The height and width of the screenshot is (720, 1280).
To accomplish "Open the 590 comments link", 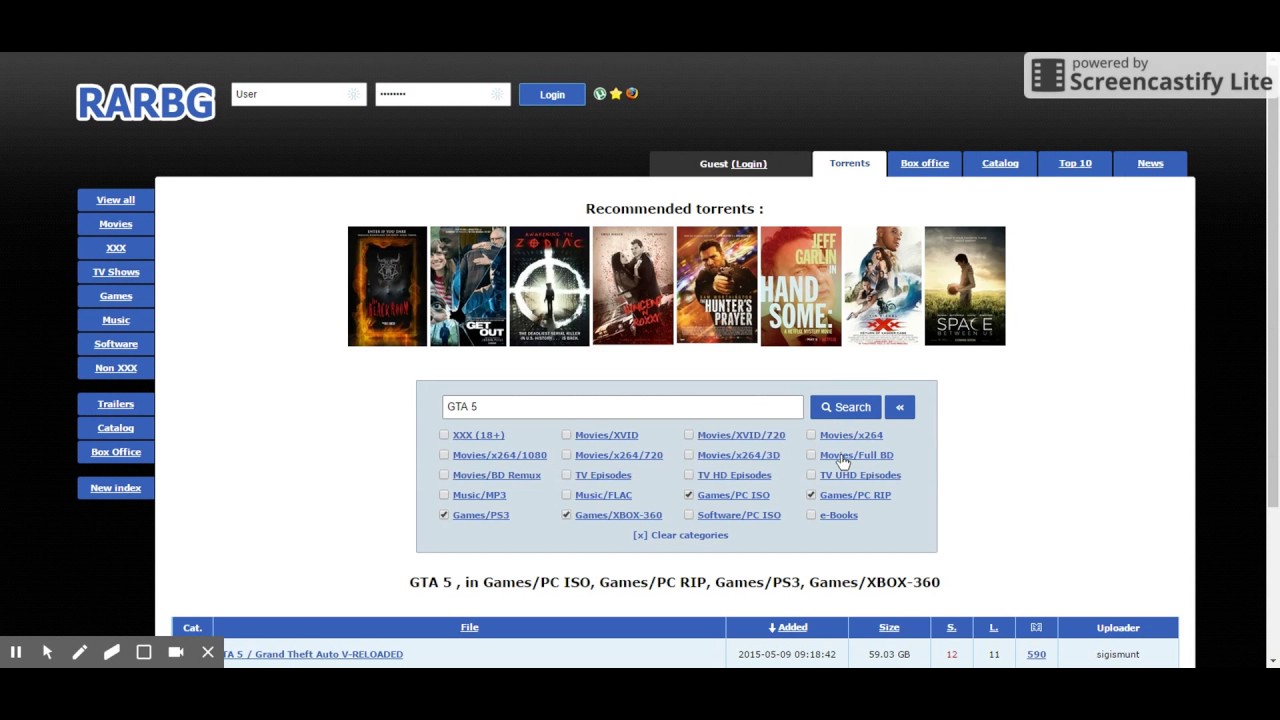I will point(1036,654).
